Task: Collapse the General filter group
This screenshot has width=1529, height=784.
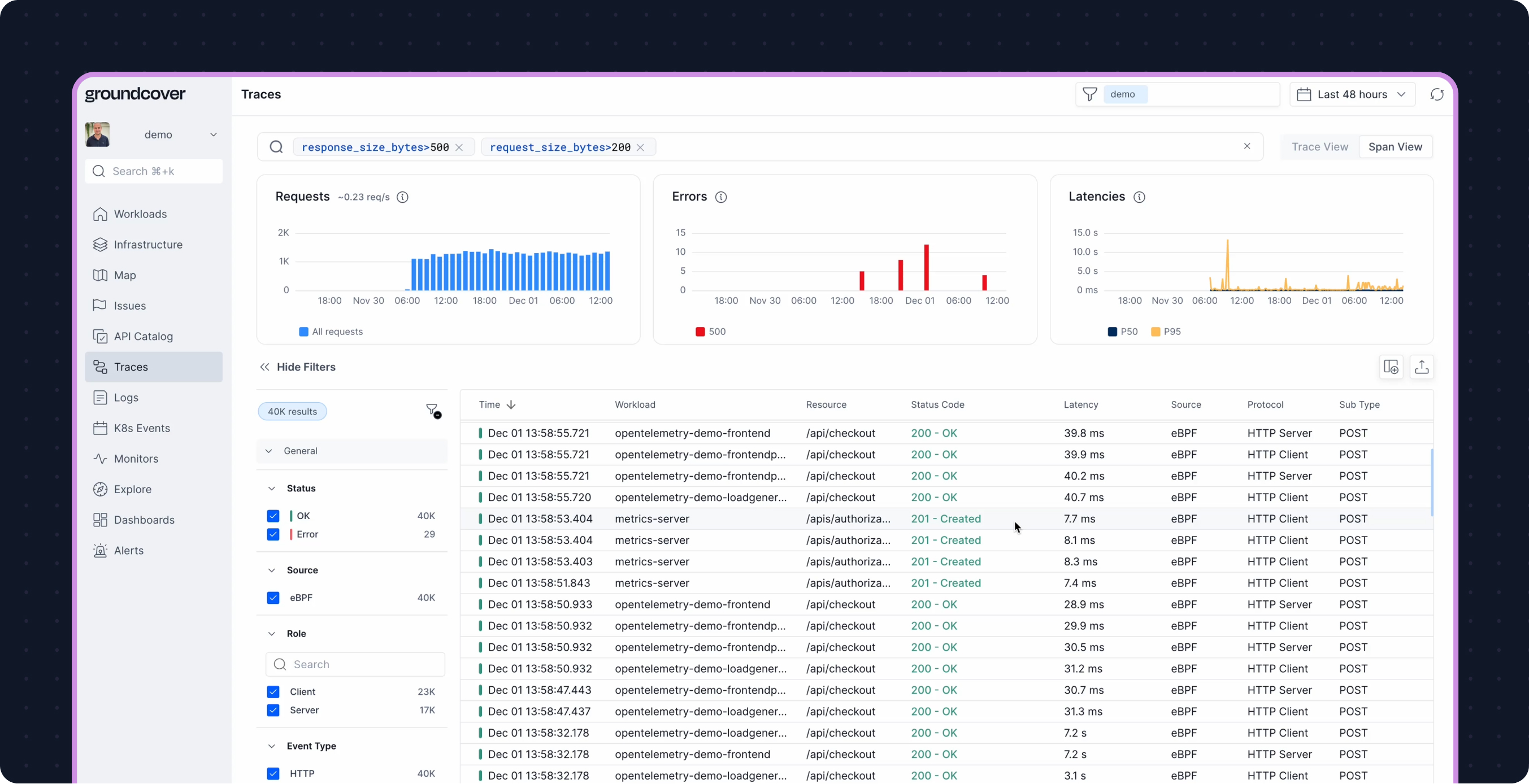Action: (x=269, y=451)
